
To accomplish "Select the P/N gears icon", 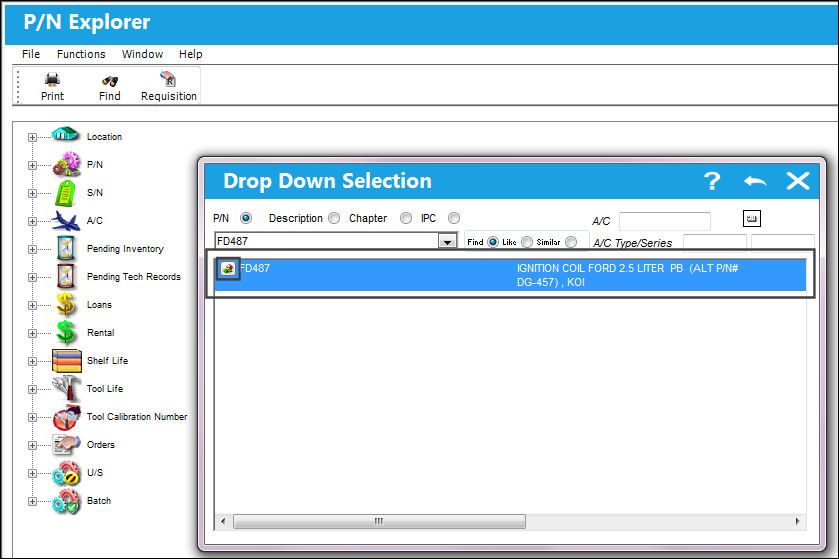I will point(66,164).
